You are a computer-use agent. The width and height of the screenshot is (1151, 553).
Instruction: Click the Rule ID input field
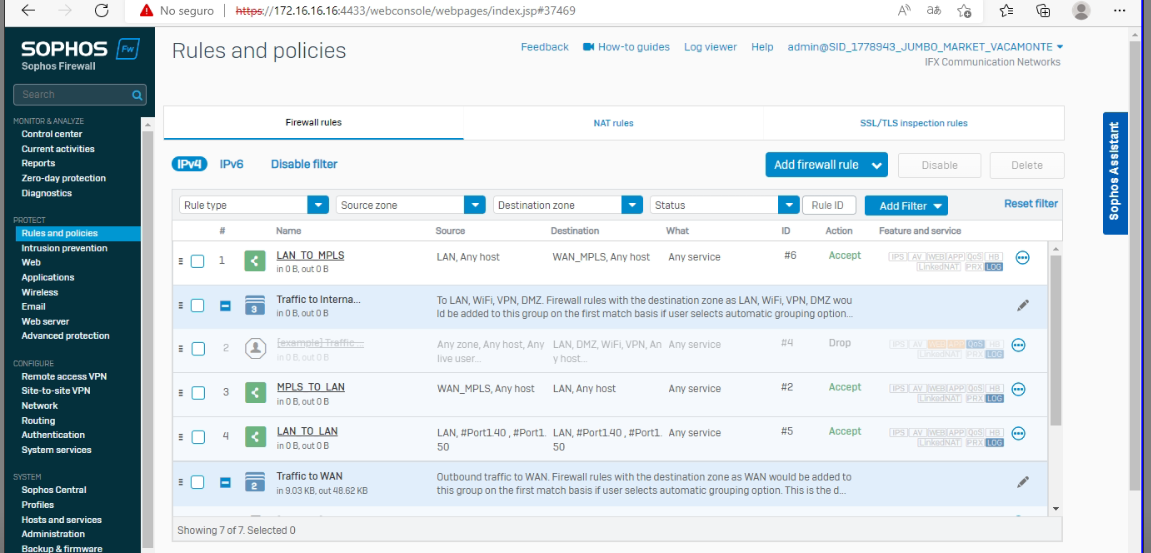click(x=828, y=205)
